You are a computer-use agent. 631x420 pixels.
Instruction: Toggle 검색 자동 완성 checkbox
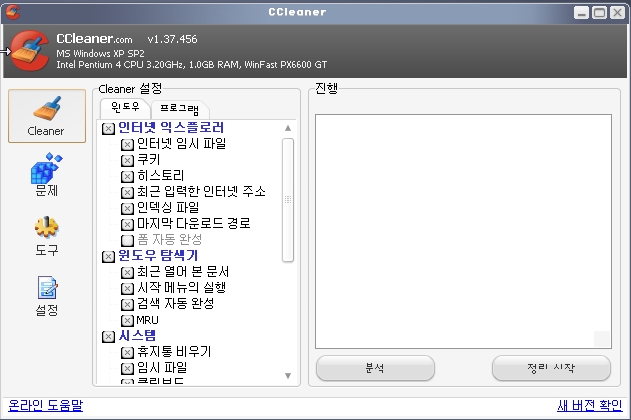click(127, 305)
